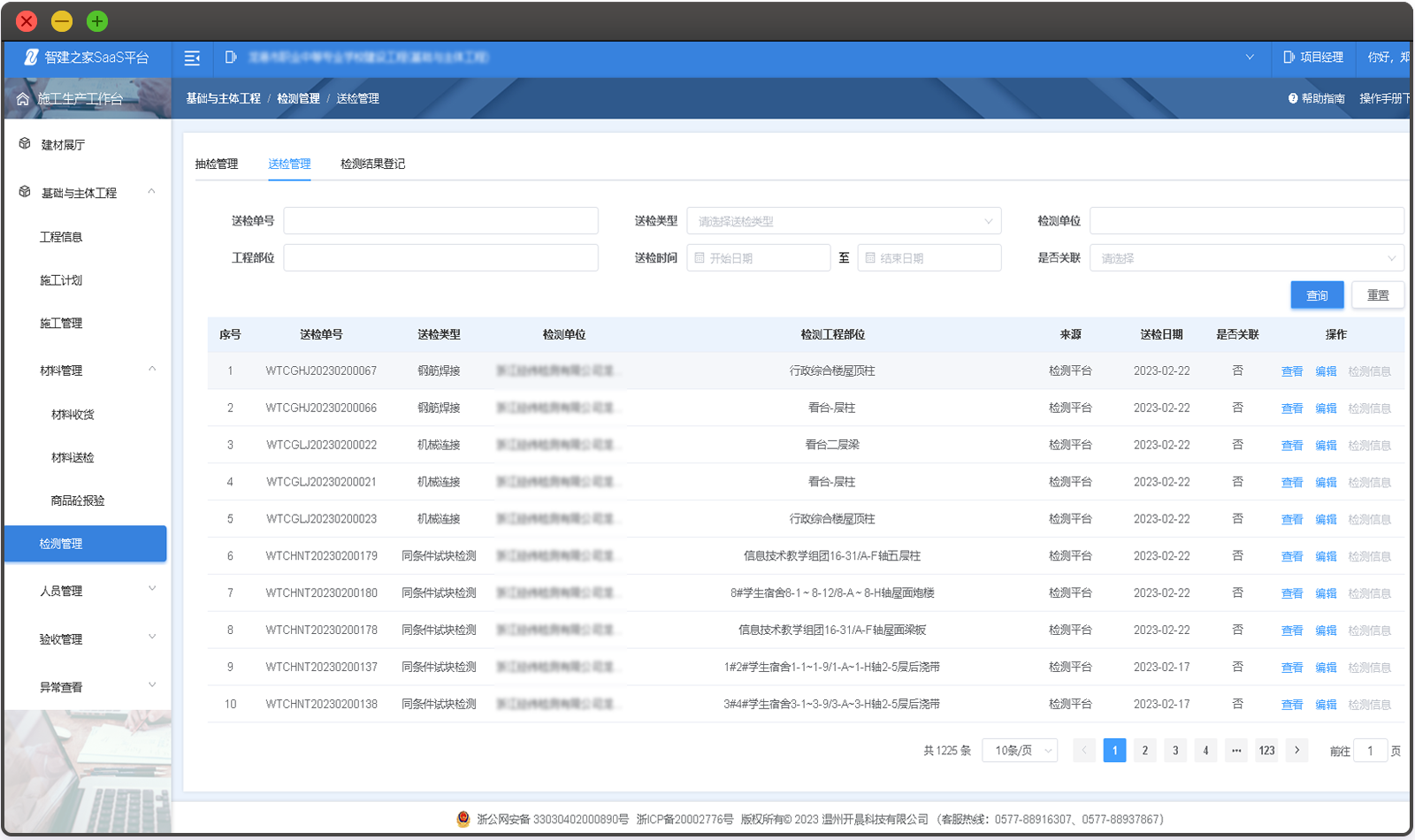Click the 送检日期 column header
Screen dimensions: 1415x840
[1161, 335]
